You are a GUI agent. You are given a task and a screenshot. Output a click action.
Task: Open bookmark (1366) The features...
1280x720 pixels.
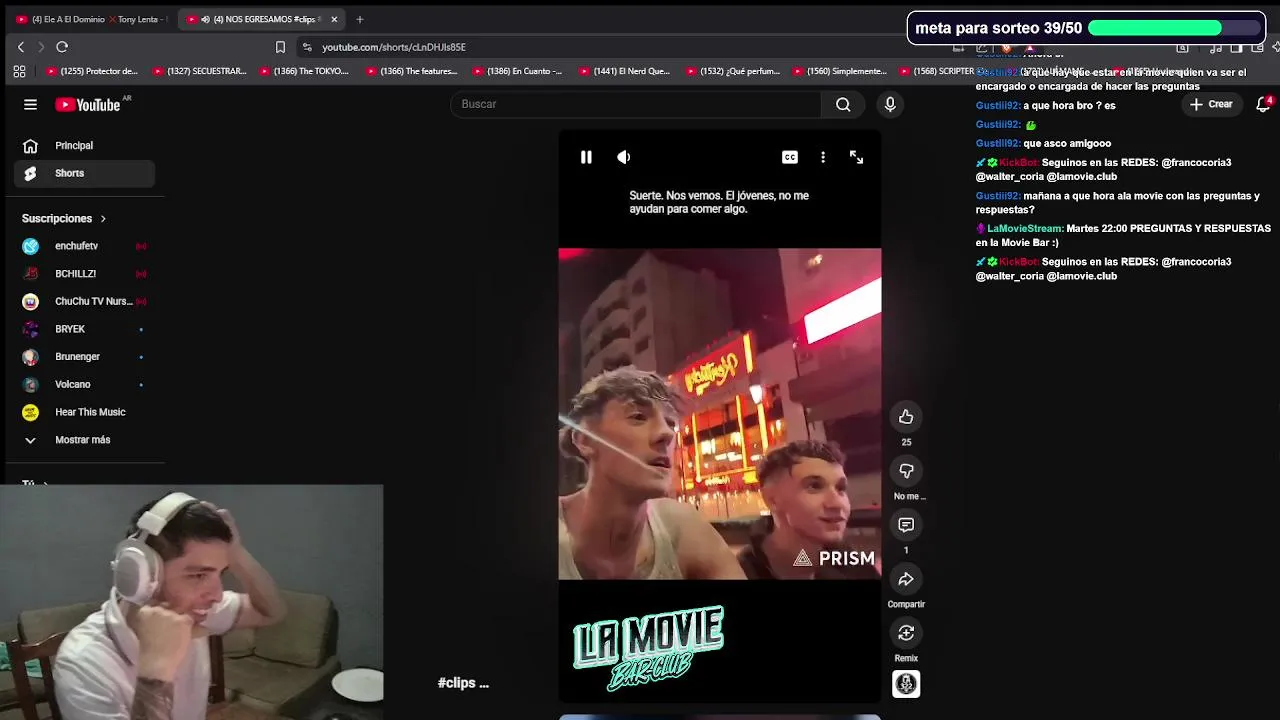tap(412, 71)
